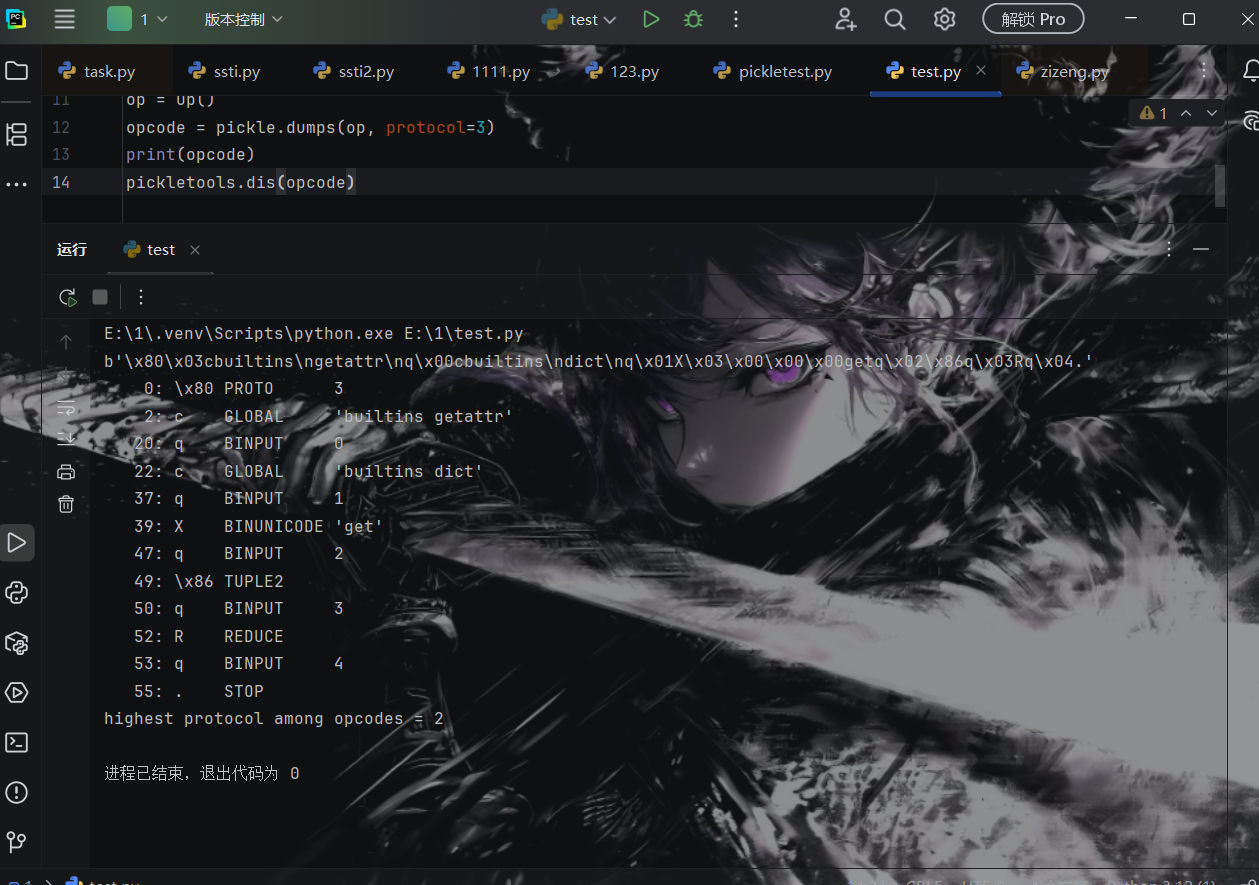Viewport: 1259px width, 885px height.
Task: Click the 解锁 Pro button
Action: [1032, 19]
